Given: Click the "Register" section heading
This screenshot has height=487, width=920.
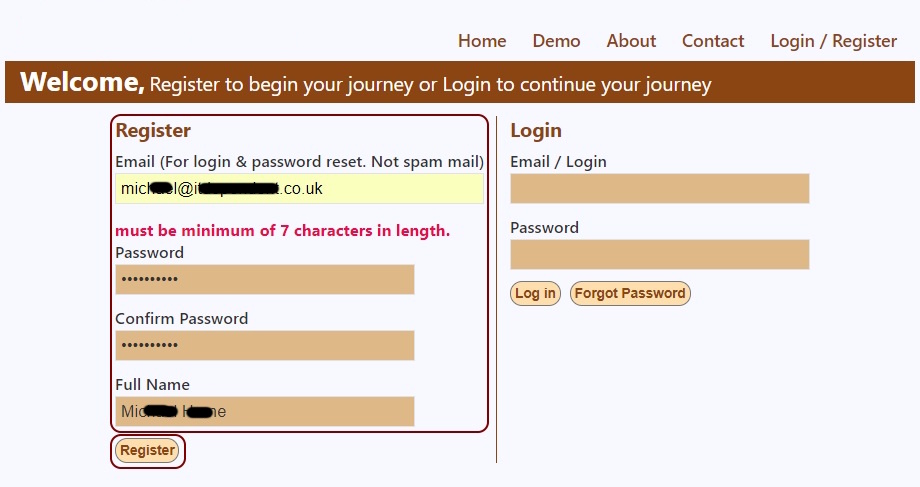Looking at the screenshot, I should (153, 130).
